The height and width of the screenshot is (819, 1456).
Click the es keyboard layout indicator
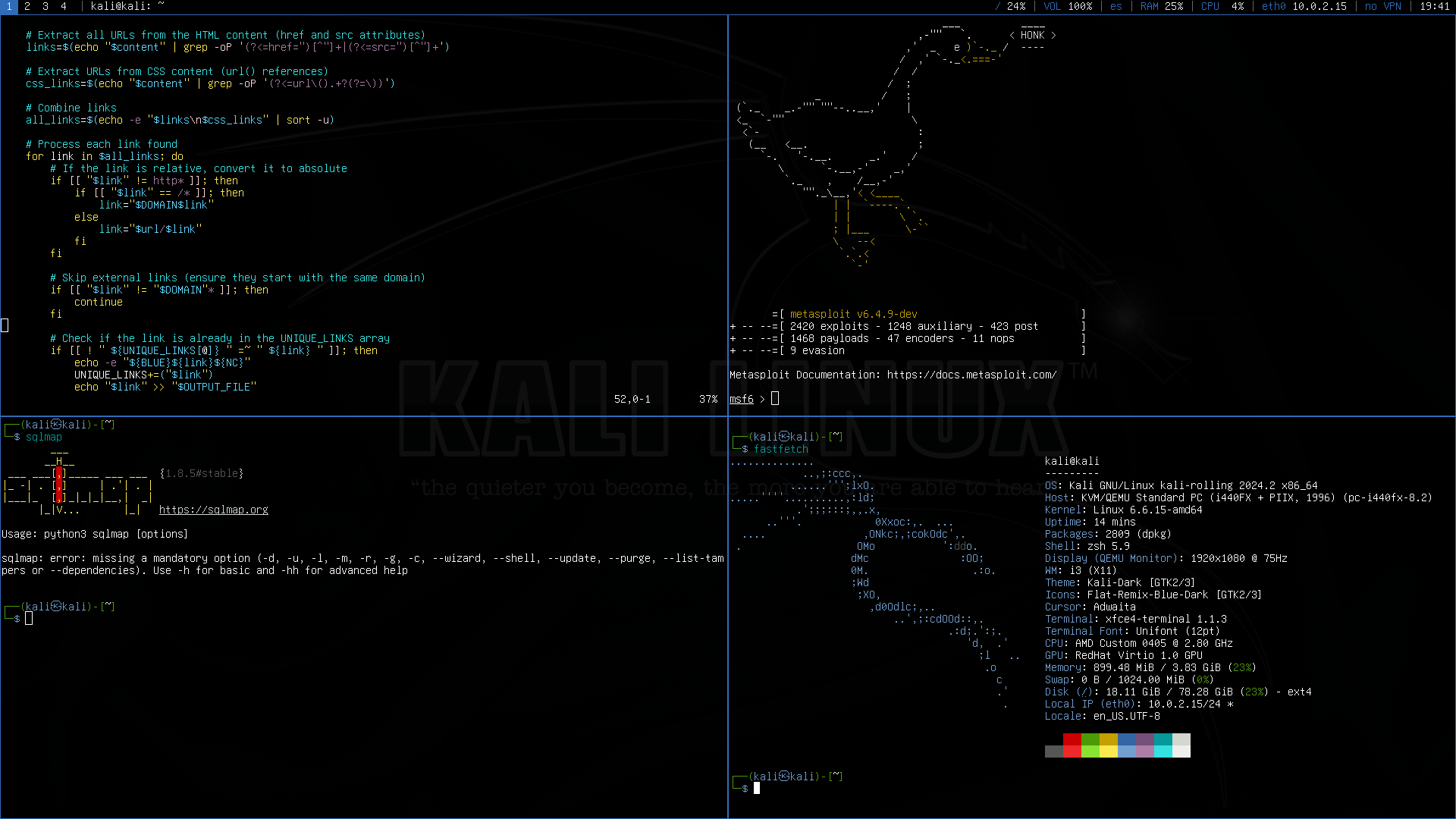[x=1116, y=6]
